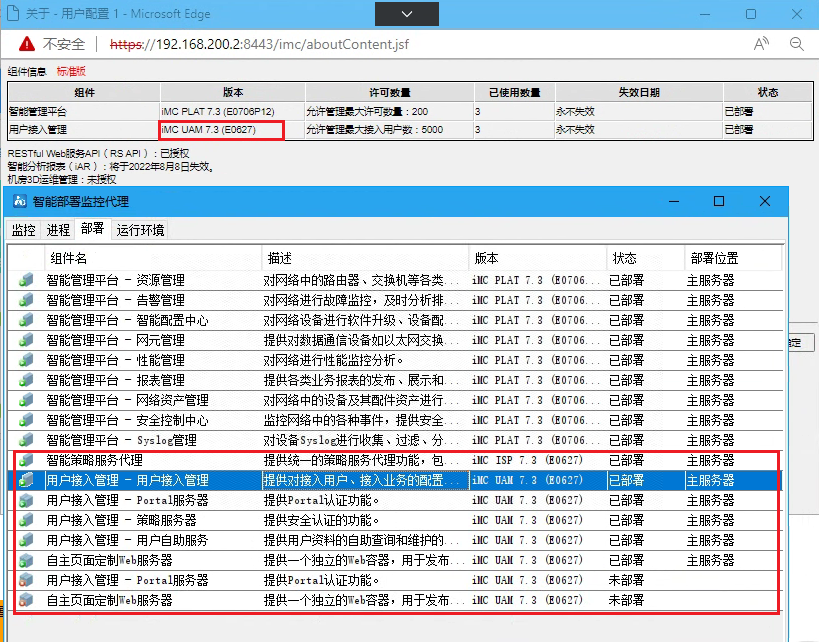Click the 组件信息 link

click(x=27, y=71)
